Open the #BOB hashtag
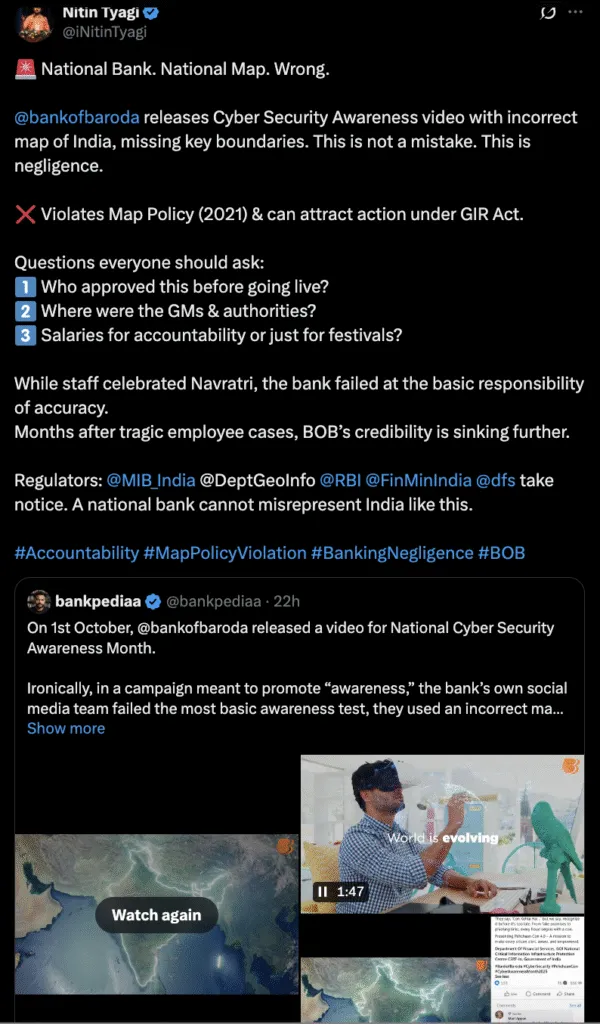The height and width of the screenshot is (1024, 600). 502,553
